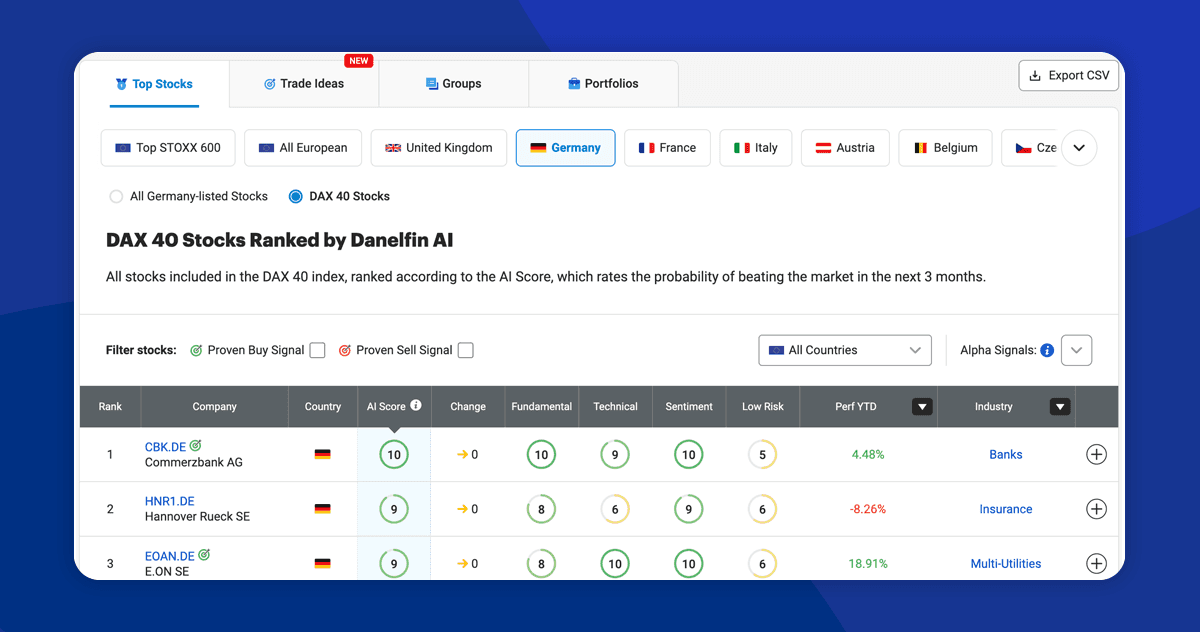This screenshot has height=632, width=1200.
Task: Click the buy signal icon beside CBK.DE
Action: tap(196, 446)
